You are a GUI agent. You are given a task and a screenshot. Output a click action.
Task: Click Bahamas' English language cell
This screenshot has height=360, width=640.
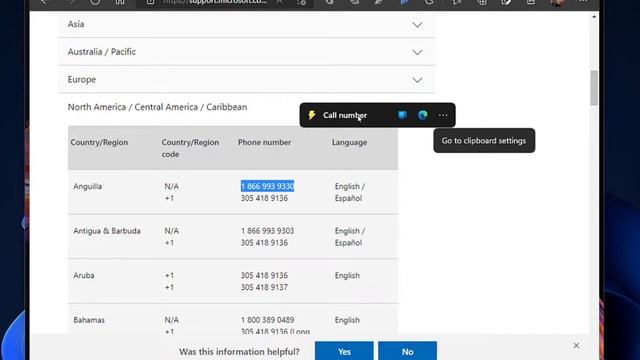pyautogui.click(x=347, y=320)
